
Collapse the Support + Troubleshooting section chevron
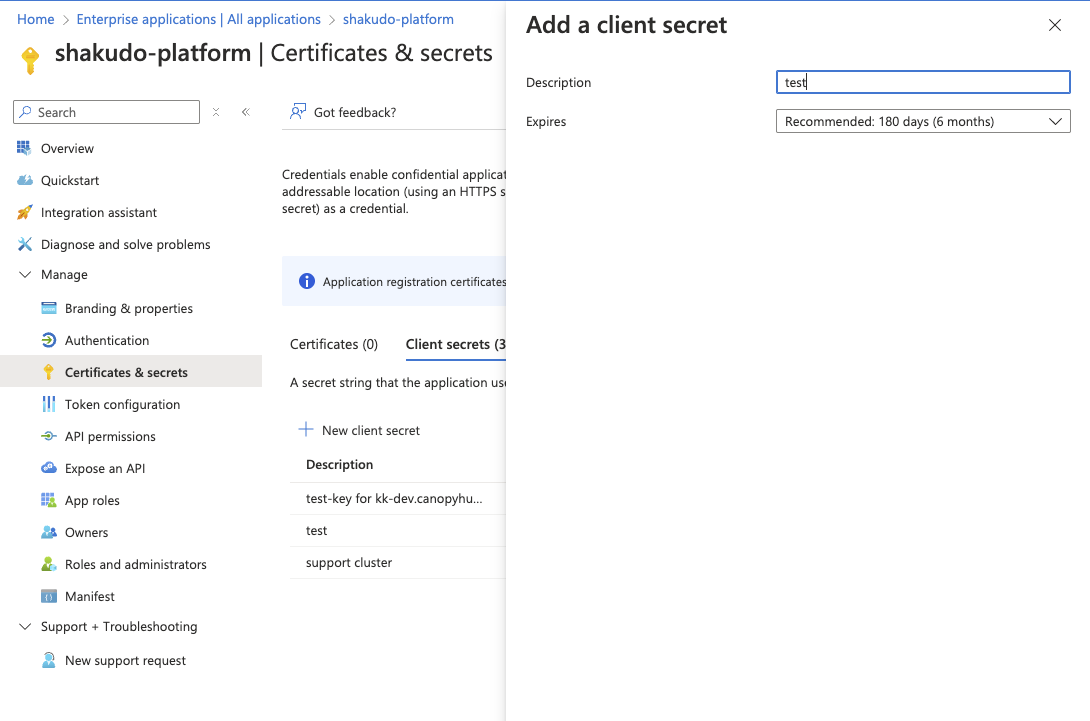[x=25, y=626]
